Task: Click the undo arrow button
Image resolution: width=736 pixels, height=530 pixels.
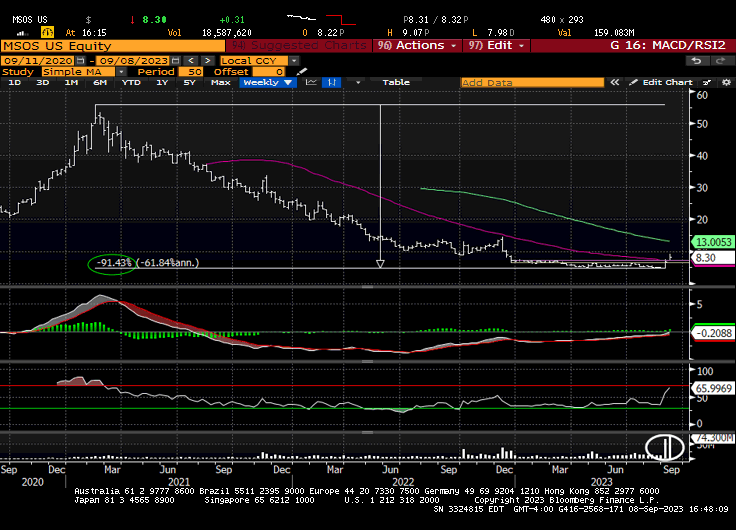Action: 697,61
